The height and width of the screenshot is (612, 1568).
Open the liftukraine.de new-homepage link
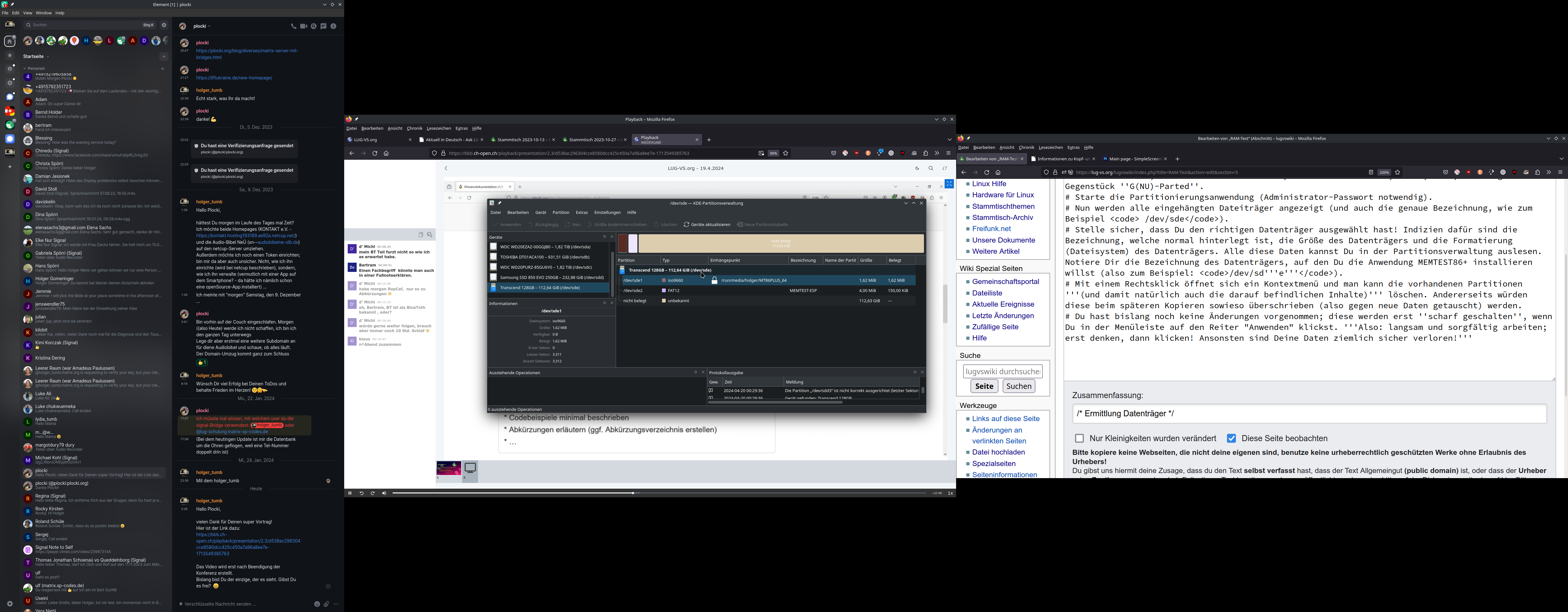[234, 78]
